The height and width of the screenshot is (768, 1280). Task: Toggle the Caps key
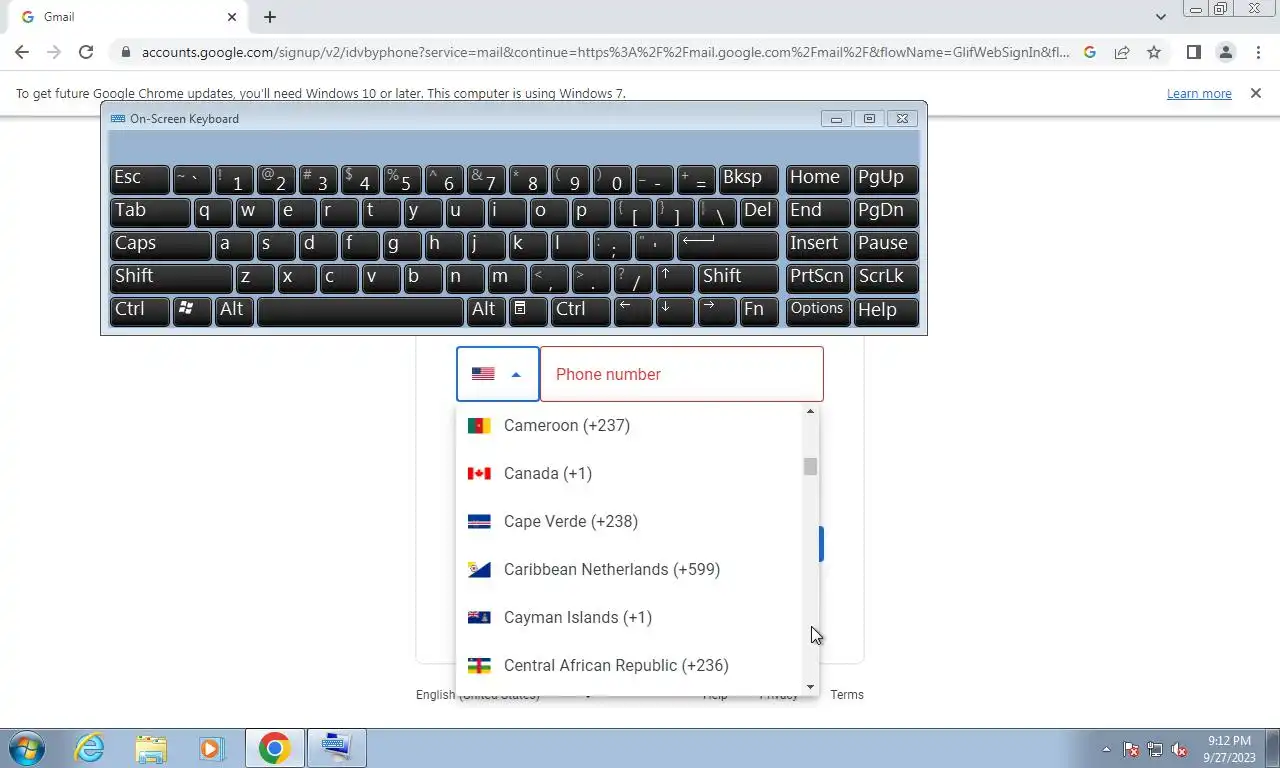160,244
